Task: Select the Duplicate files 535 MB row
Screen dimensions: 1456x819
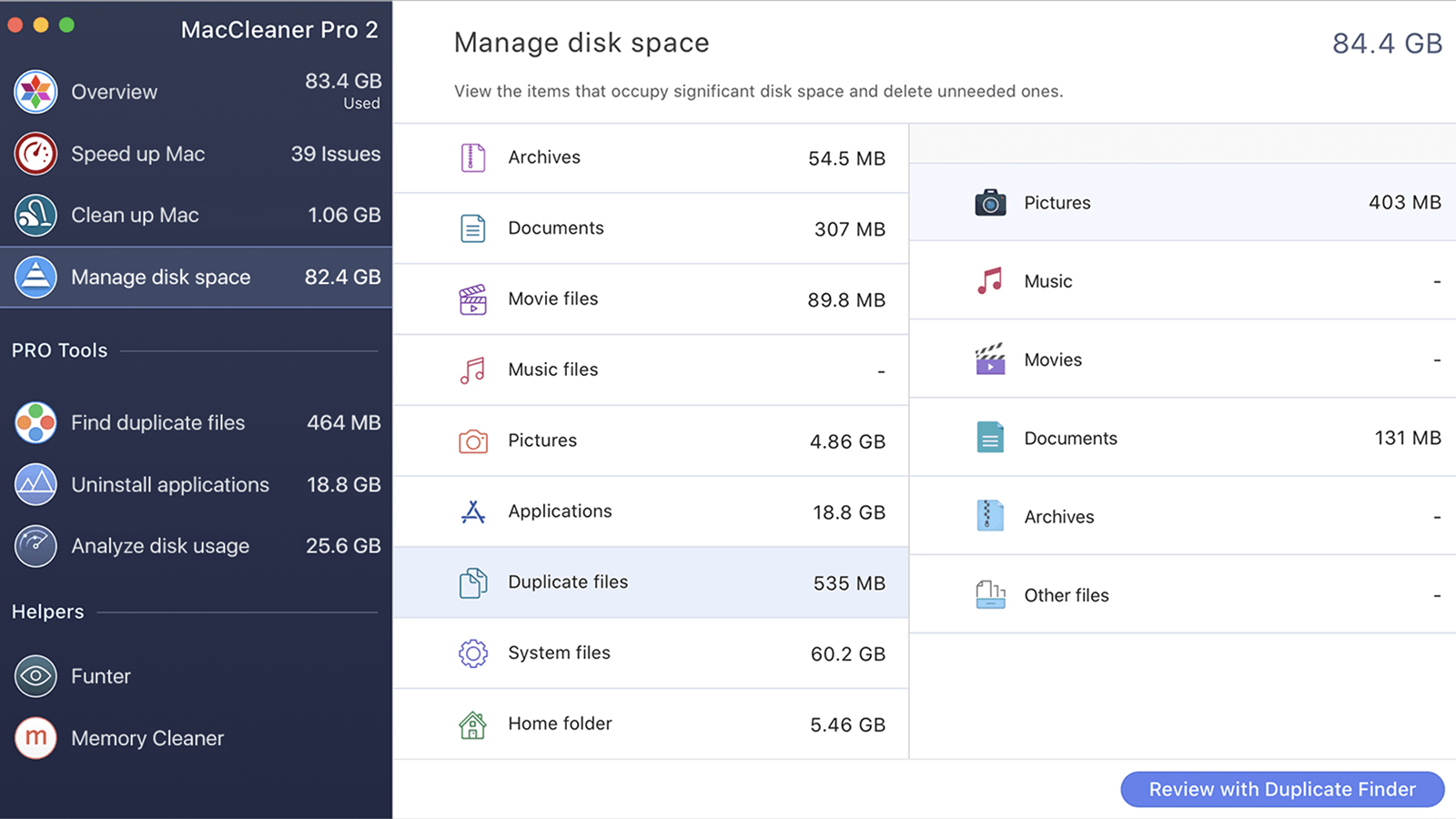Action: (x=651, y=582)
